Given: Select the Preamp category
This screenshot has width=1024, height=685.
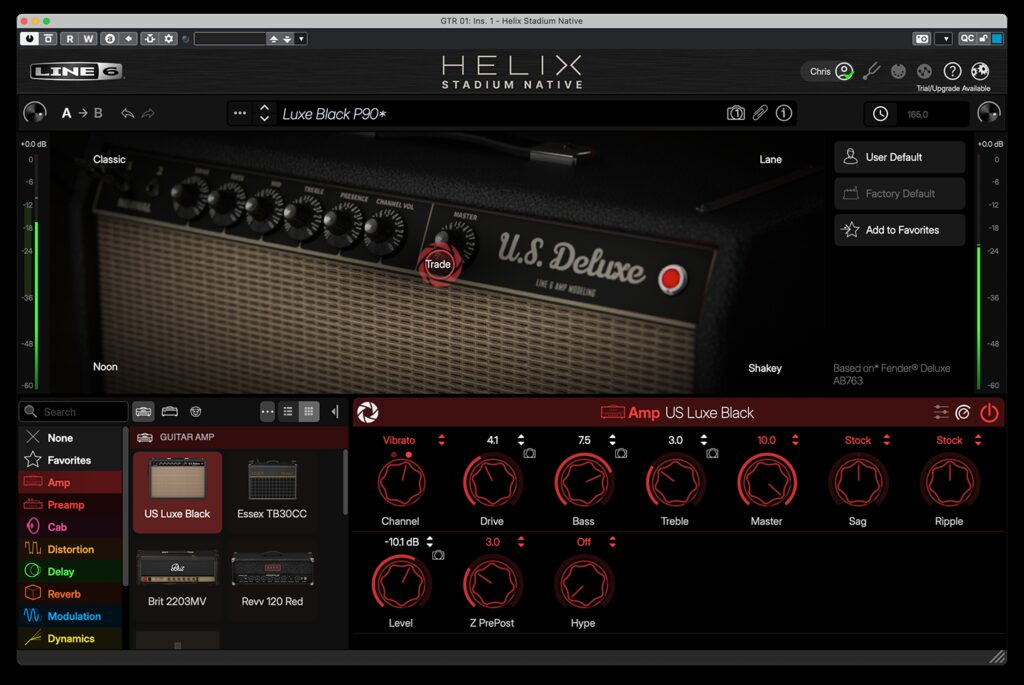Looking at the screenshot, I should pos(71,505).
